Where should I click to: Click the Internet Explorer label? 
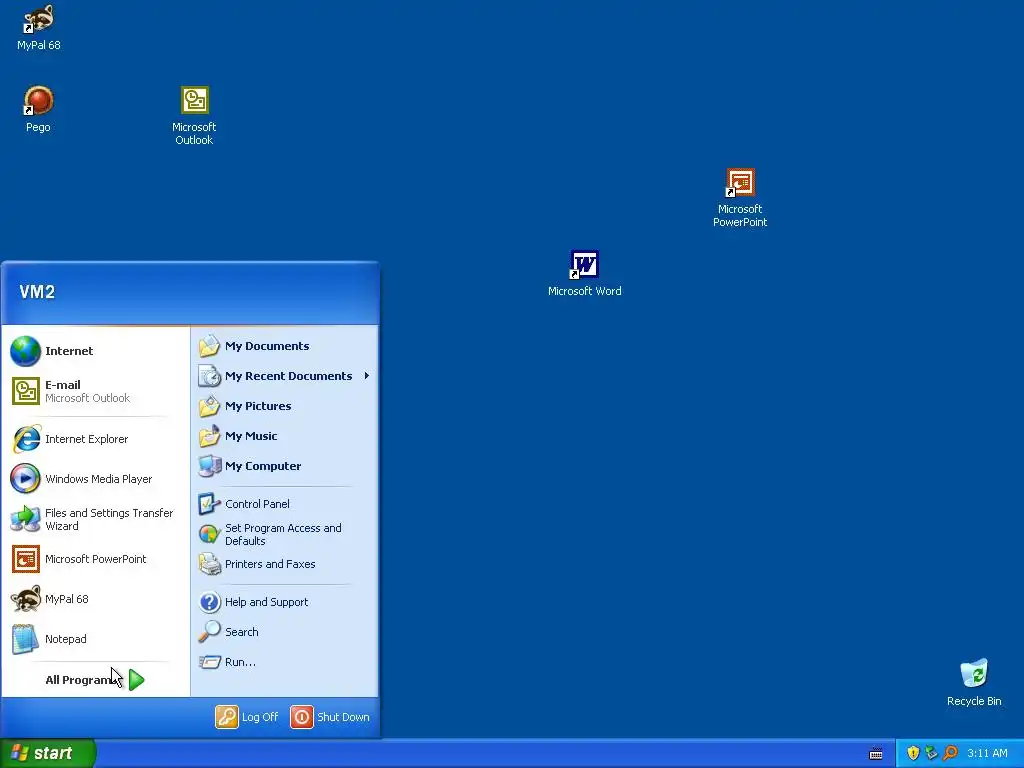coord(86,439)
